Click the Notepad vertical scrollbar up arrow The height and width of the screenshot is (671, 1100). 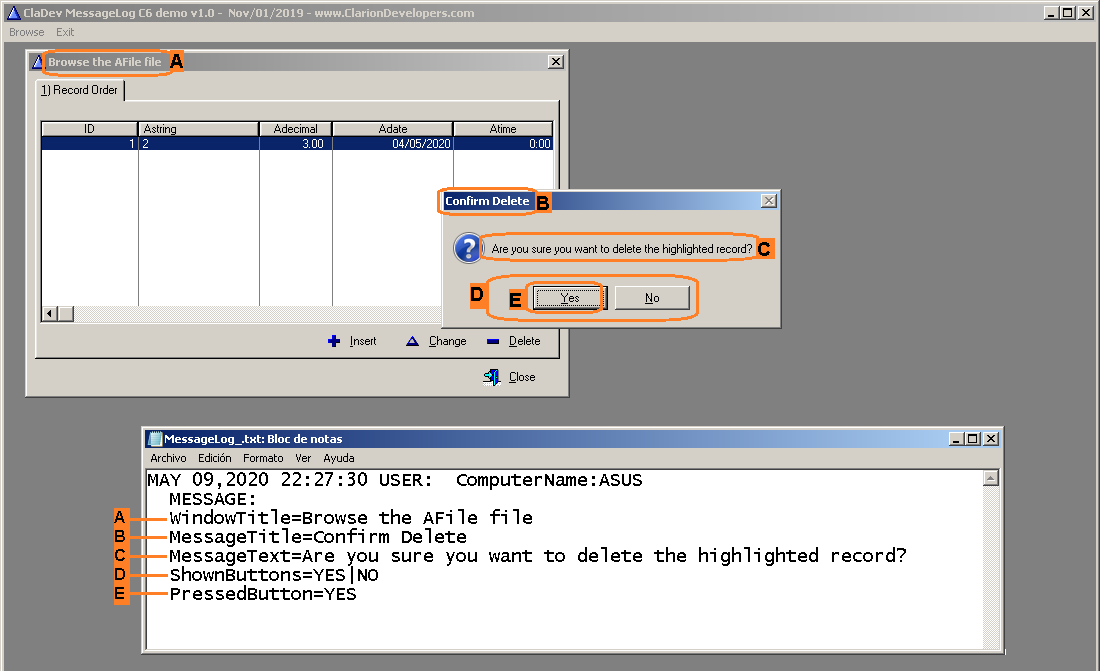(x=991, y=478)
